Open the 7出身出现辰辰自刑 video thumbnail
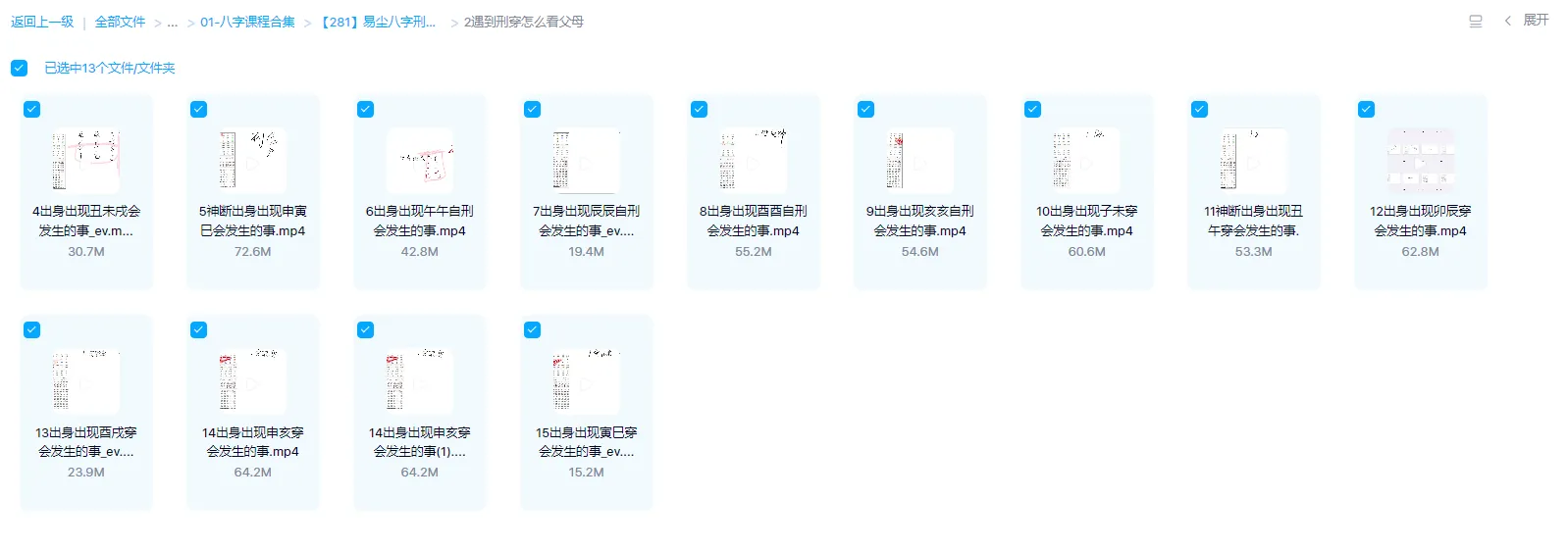The image size is (1568, 550). point(586,160)
